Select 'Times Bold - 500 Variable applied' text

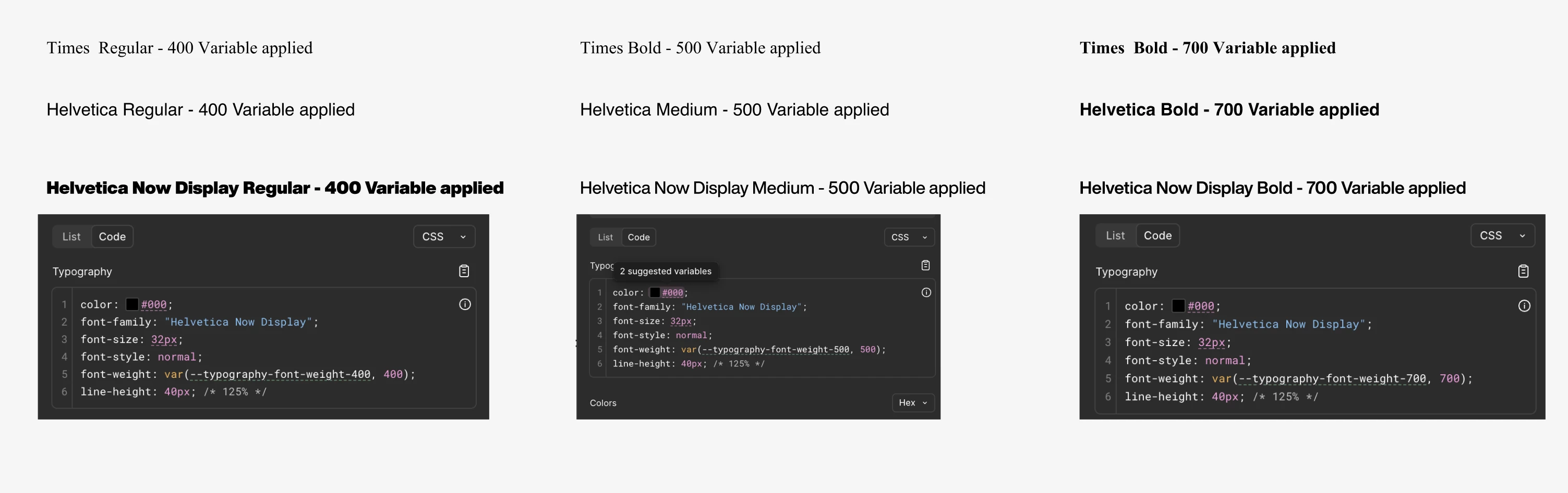700,48
